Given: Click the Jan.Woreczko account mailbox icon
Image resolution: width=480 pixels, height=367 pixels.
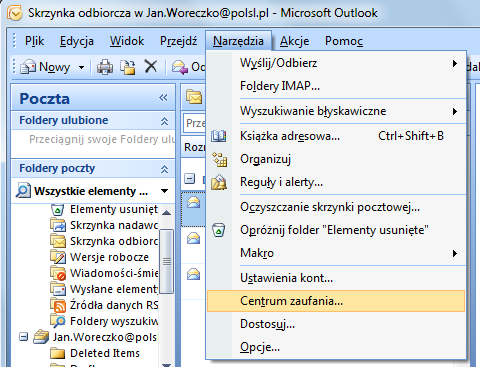Looking at the screenshot, I should (x=41, y=337).
